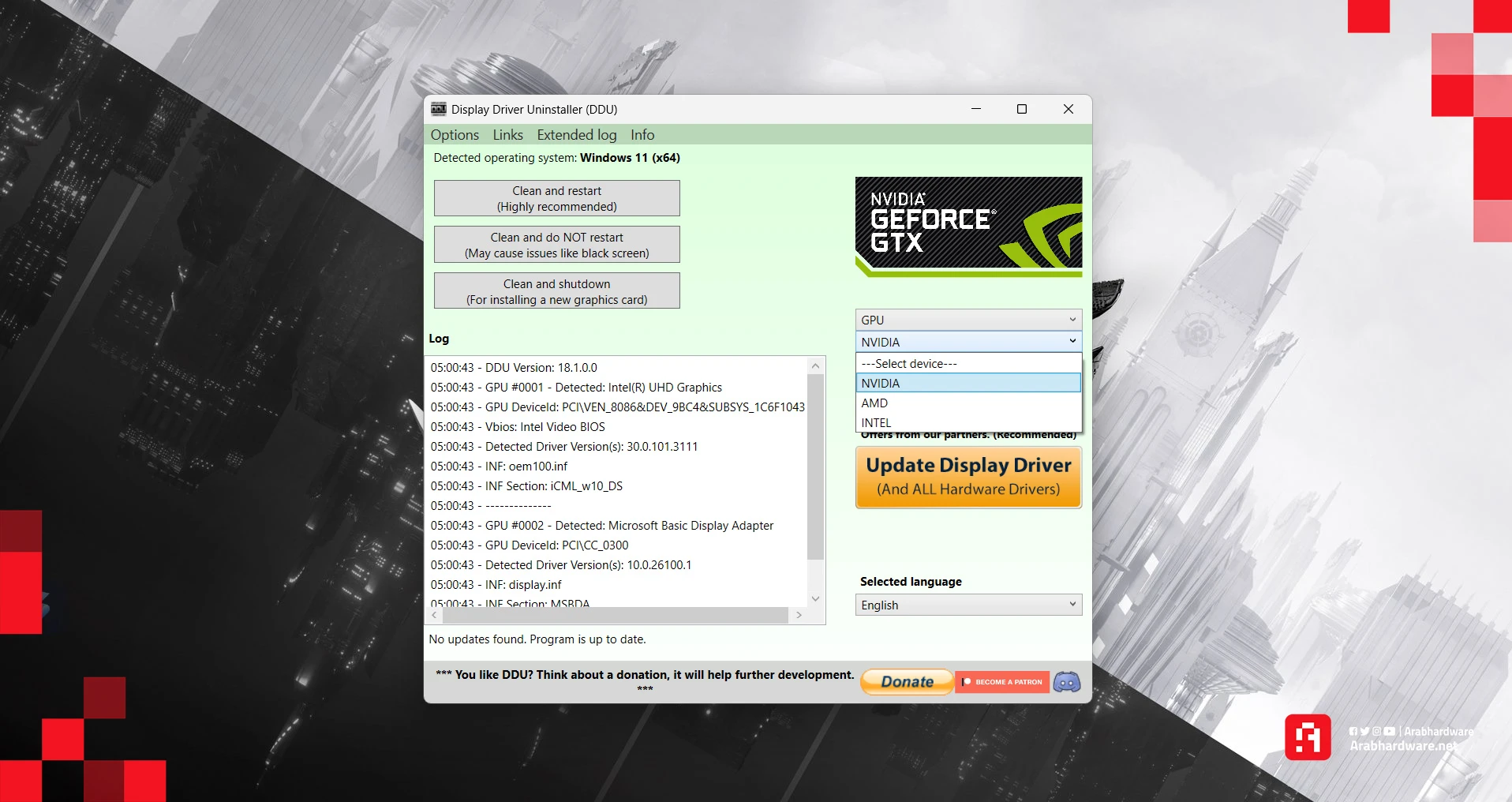Select NVIDIA from the dropdown list

pos(968,383)
